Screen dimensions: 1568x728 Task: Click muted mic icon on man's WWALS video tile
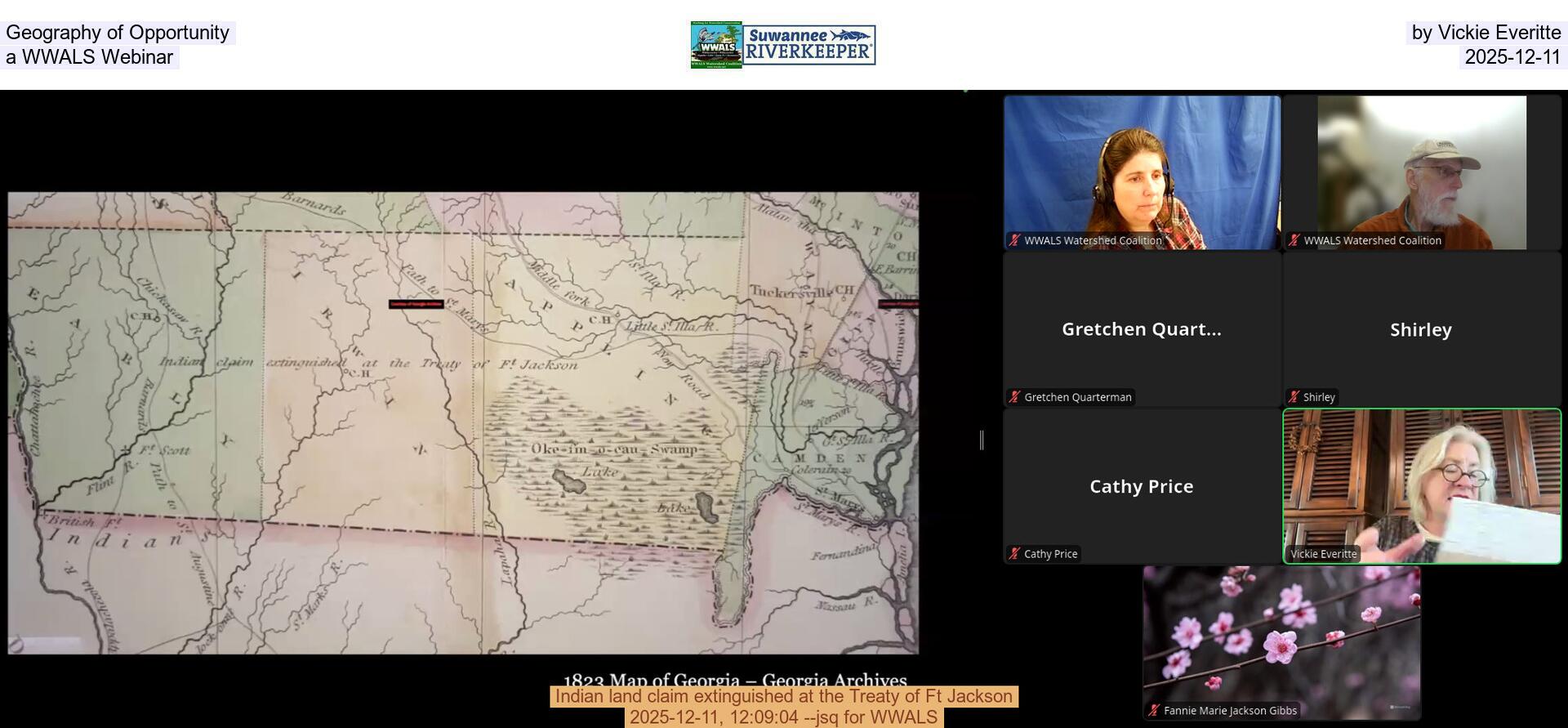click(x=1294, y=240)
